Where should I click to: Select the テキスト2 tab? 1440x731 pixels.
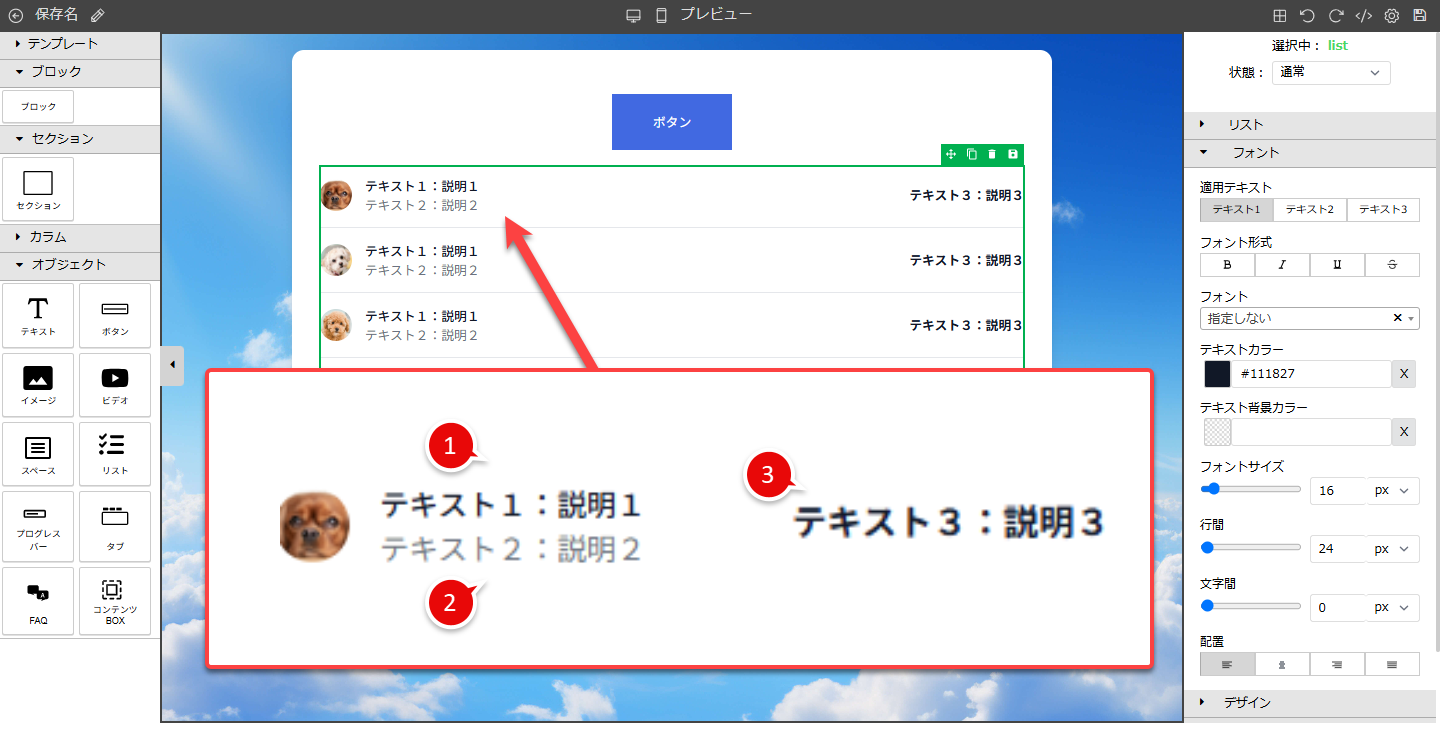(1310, 210)
